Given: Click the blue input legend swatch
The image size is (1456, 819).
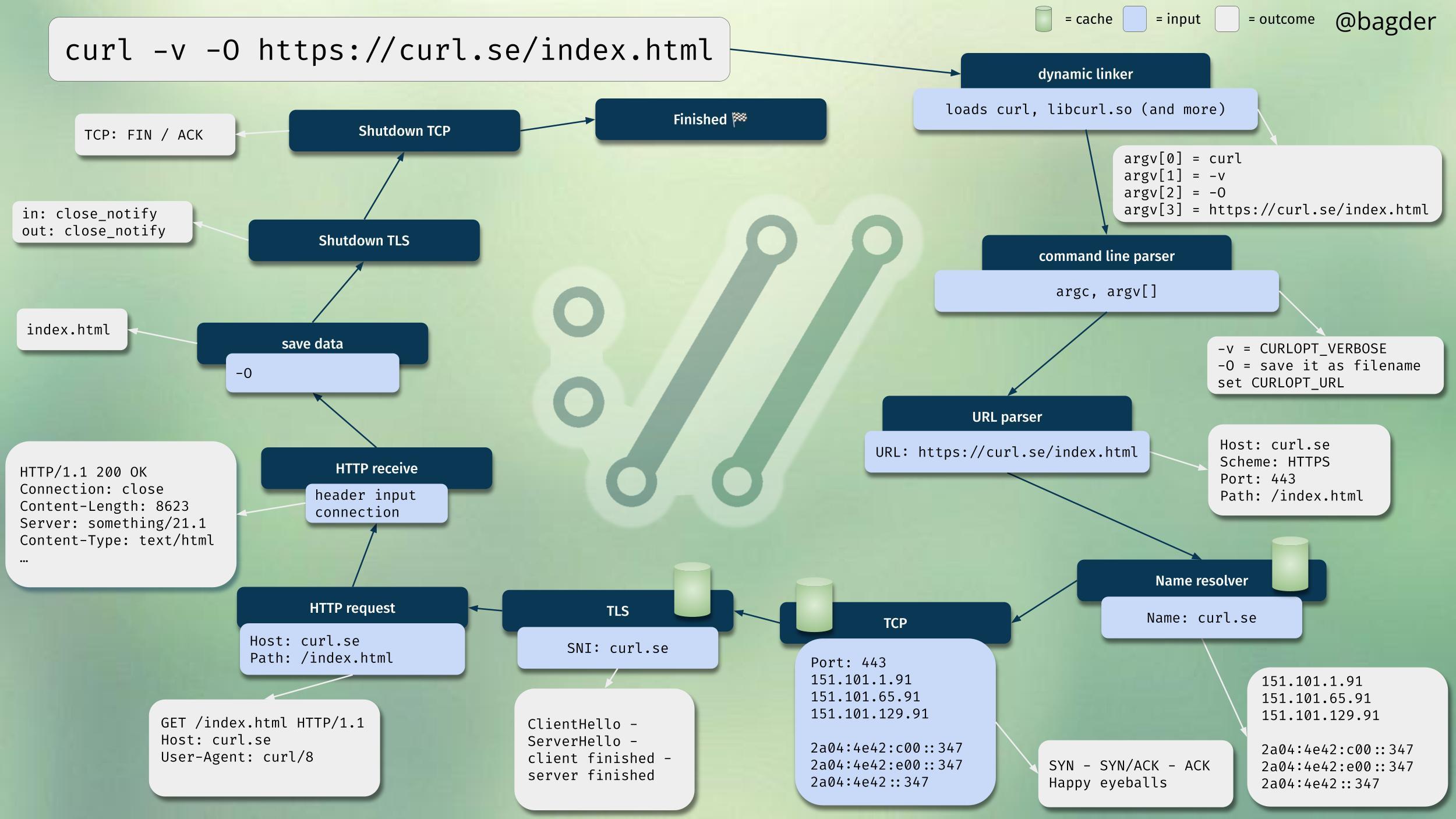Looking at the screenshot, I should click(x=1134, y=19).
